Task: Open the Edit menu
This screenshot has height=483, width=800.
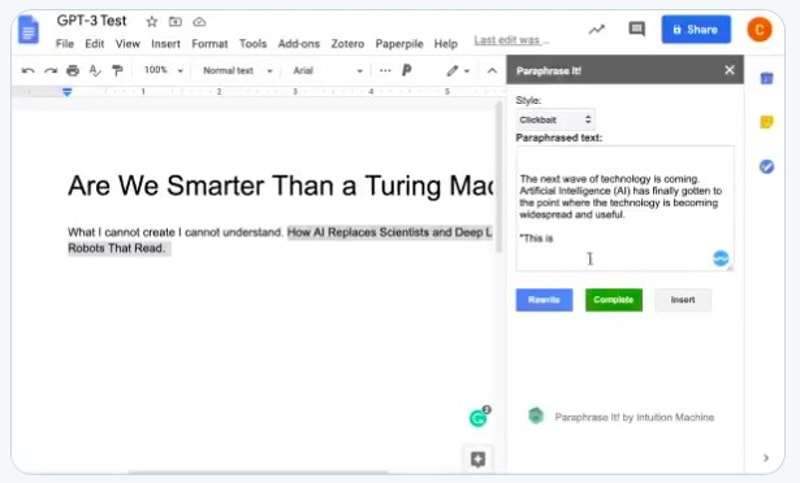Action: coord(94,44)
